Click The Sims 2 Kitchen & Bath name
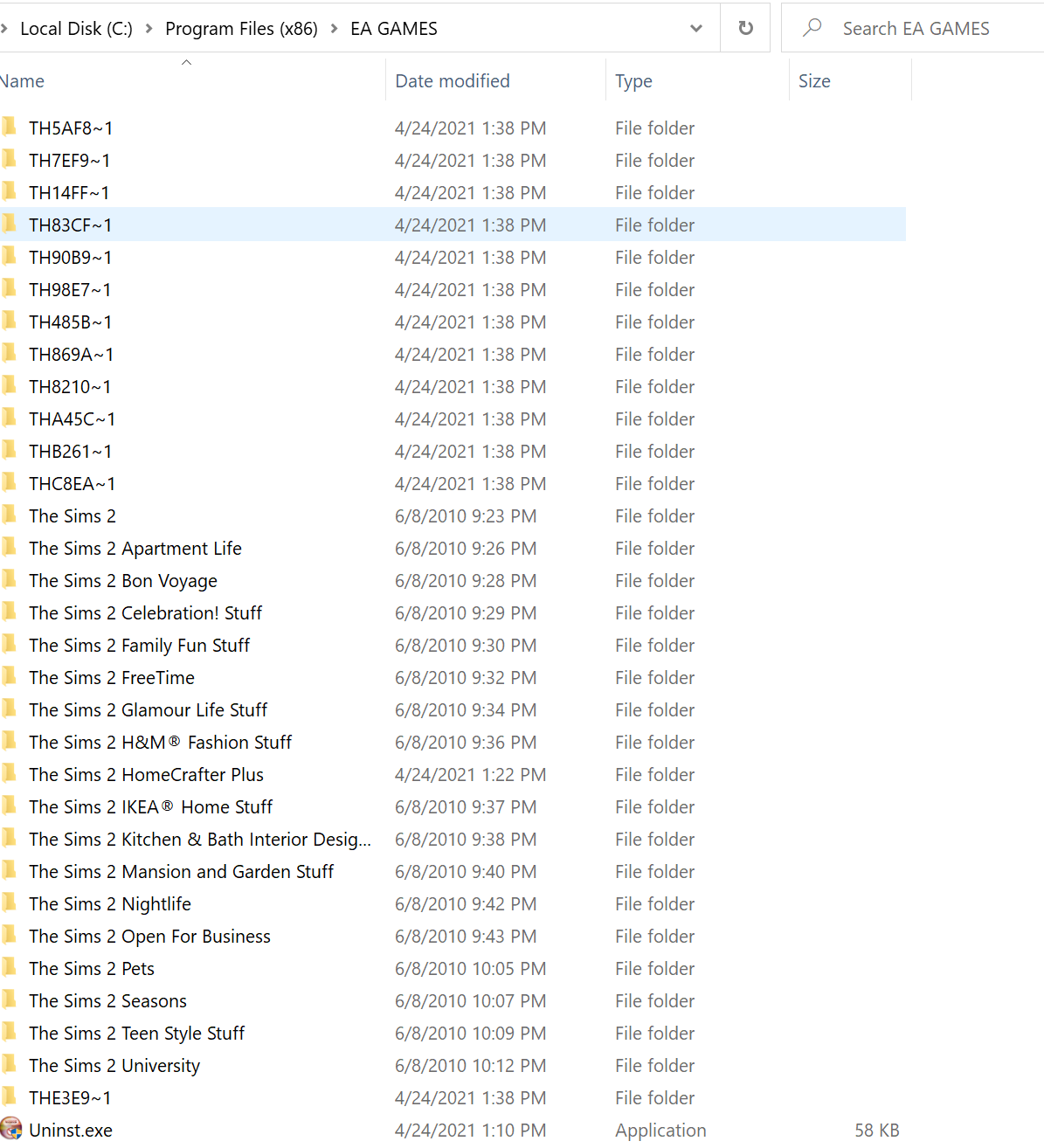The height and width of the screenshot is (1148, 1044). [200, 840]
